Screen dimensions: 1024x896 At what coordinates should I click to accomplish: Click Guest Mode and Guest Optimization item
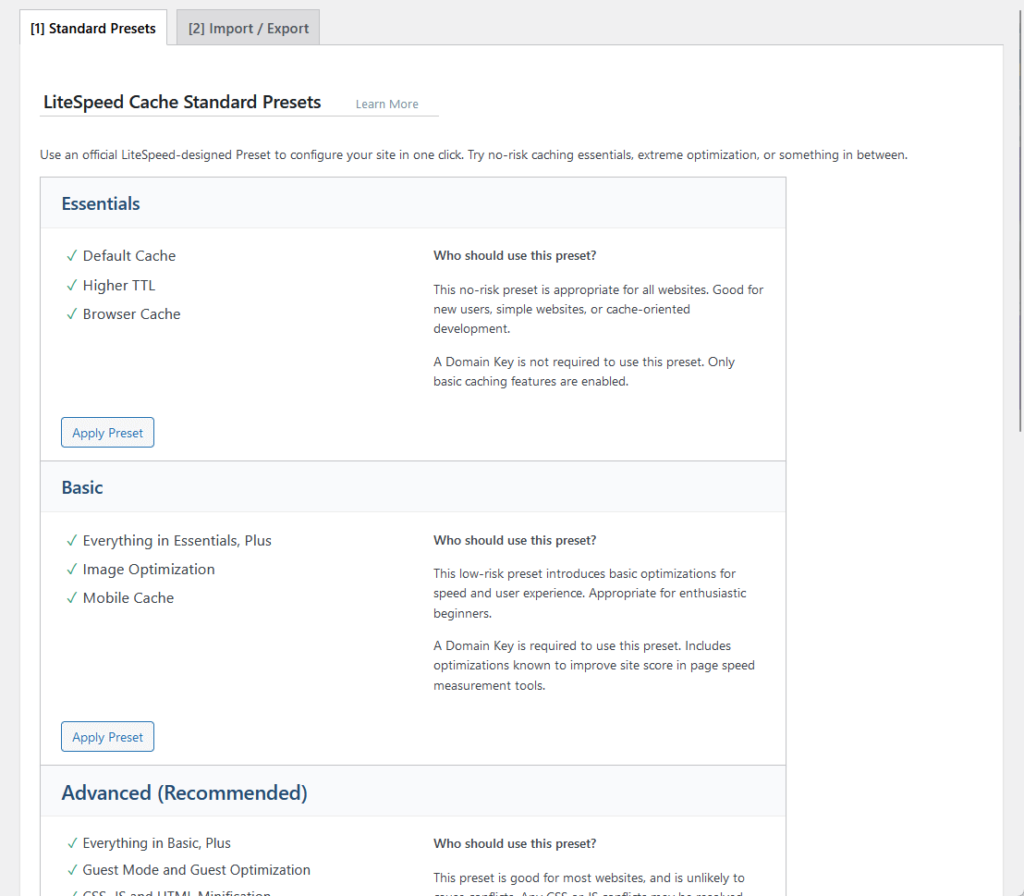click(x=197, y=870)
